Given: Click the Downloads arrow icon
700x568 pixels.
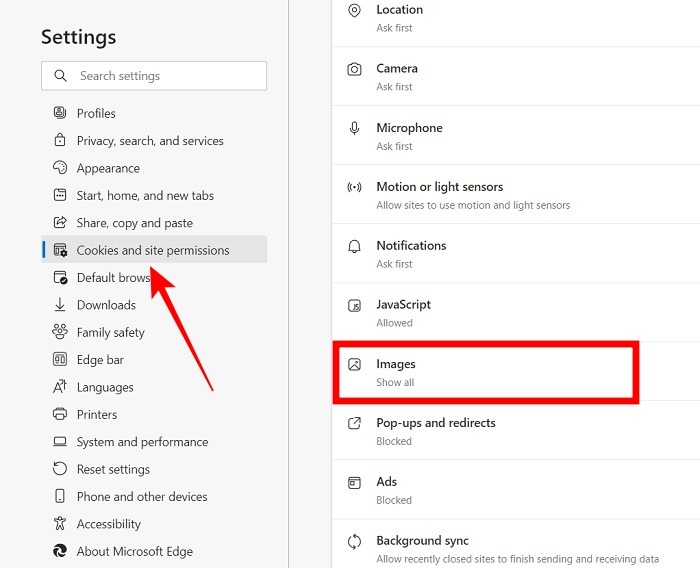Looking at the screenshot, I should click(x=60, y=305).
